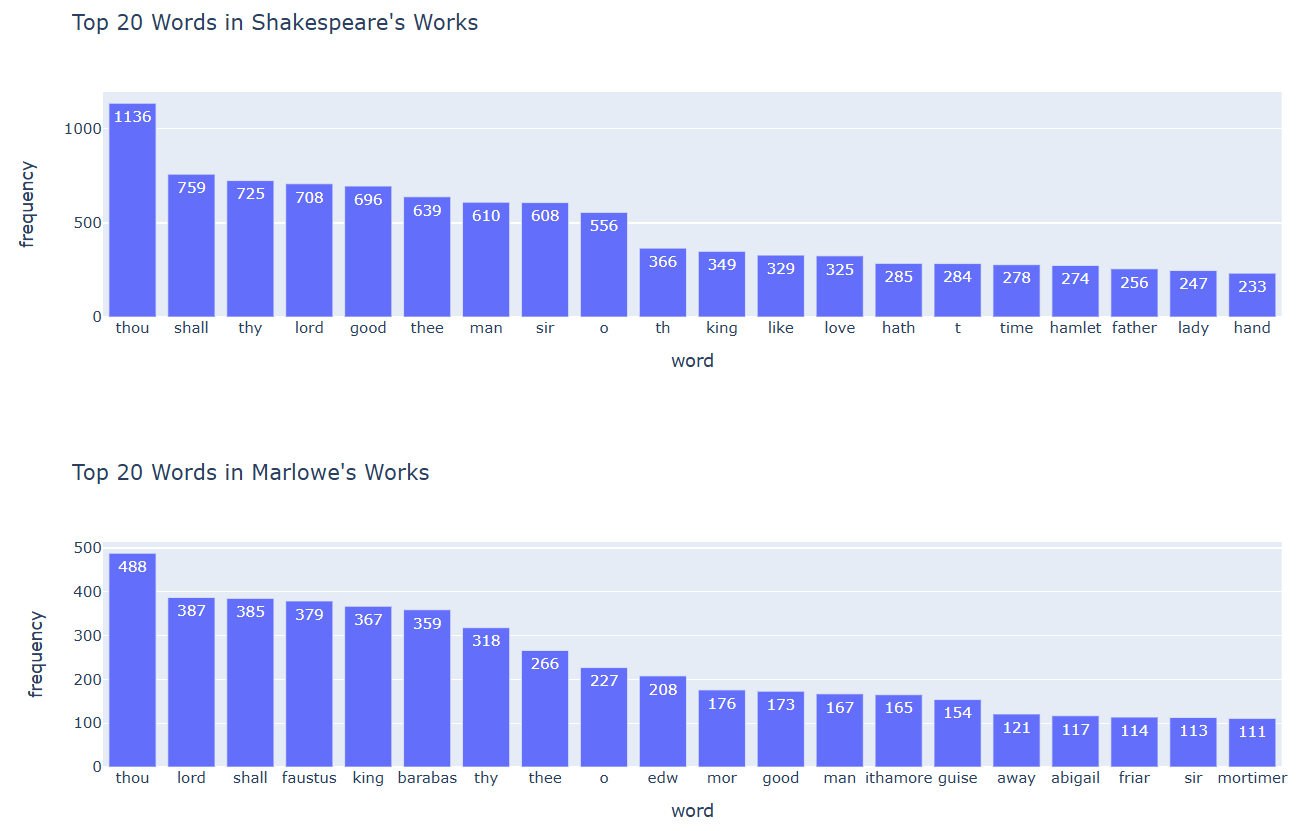Screen dimensions: 1311x831
Task: Click the 'hath' bar showing 285
Action: point(898,290)
